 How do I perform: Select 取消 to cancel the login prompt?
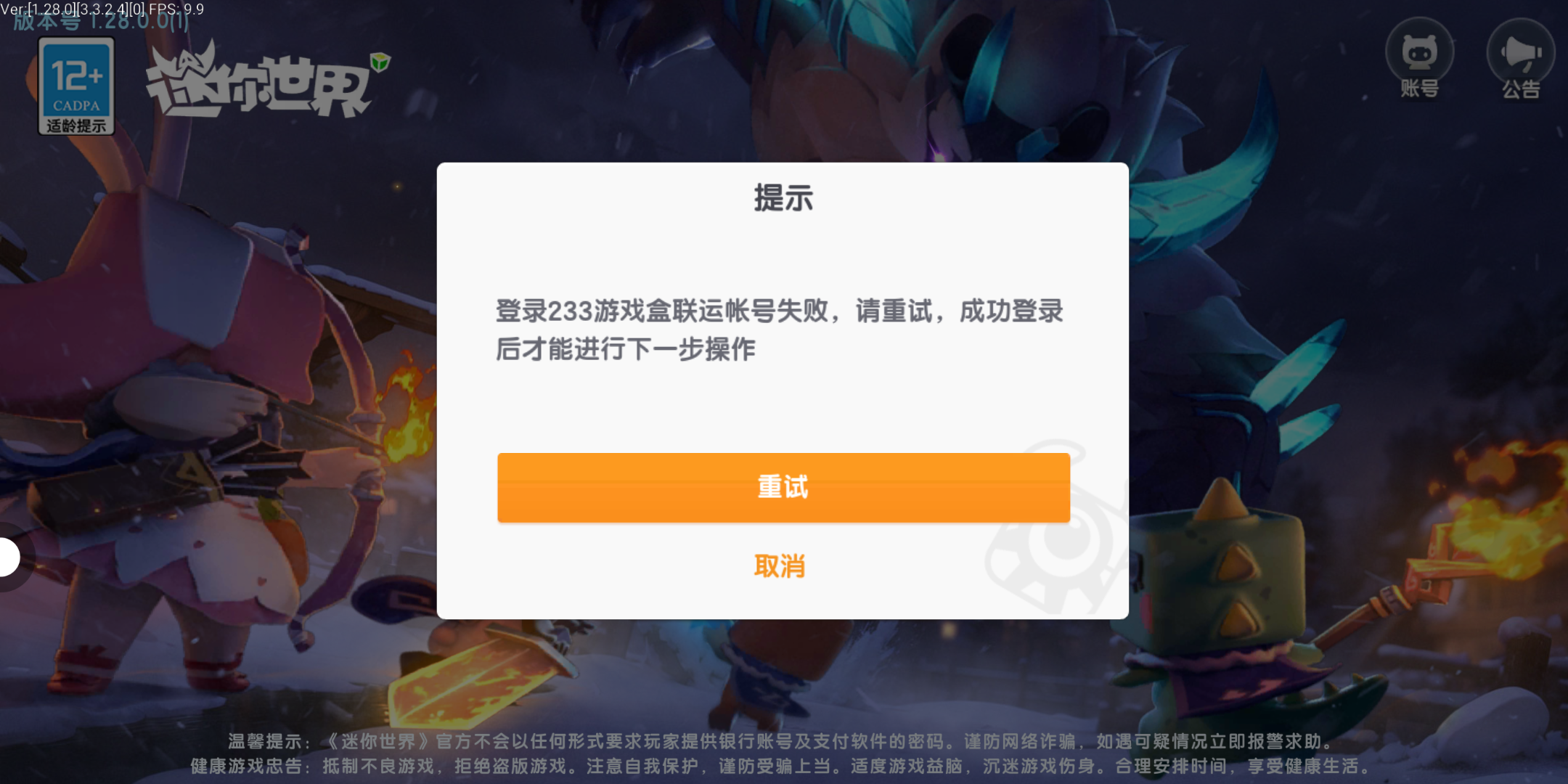[780, 565]
